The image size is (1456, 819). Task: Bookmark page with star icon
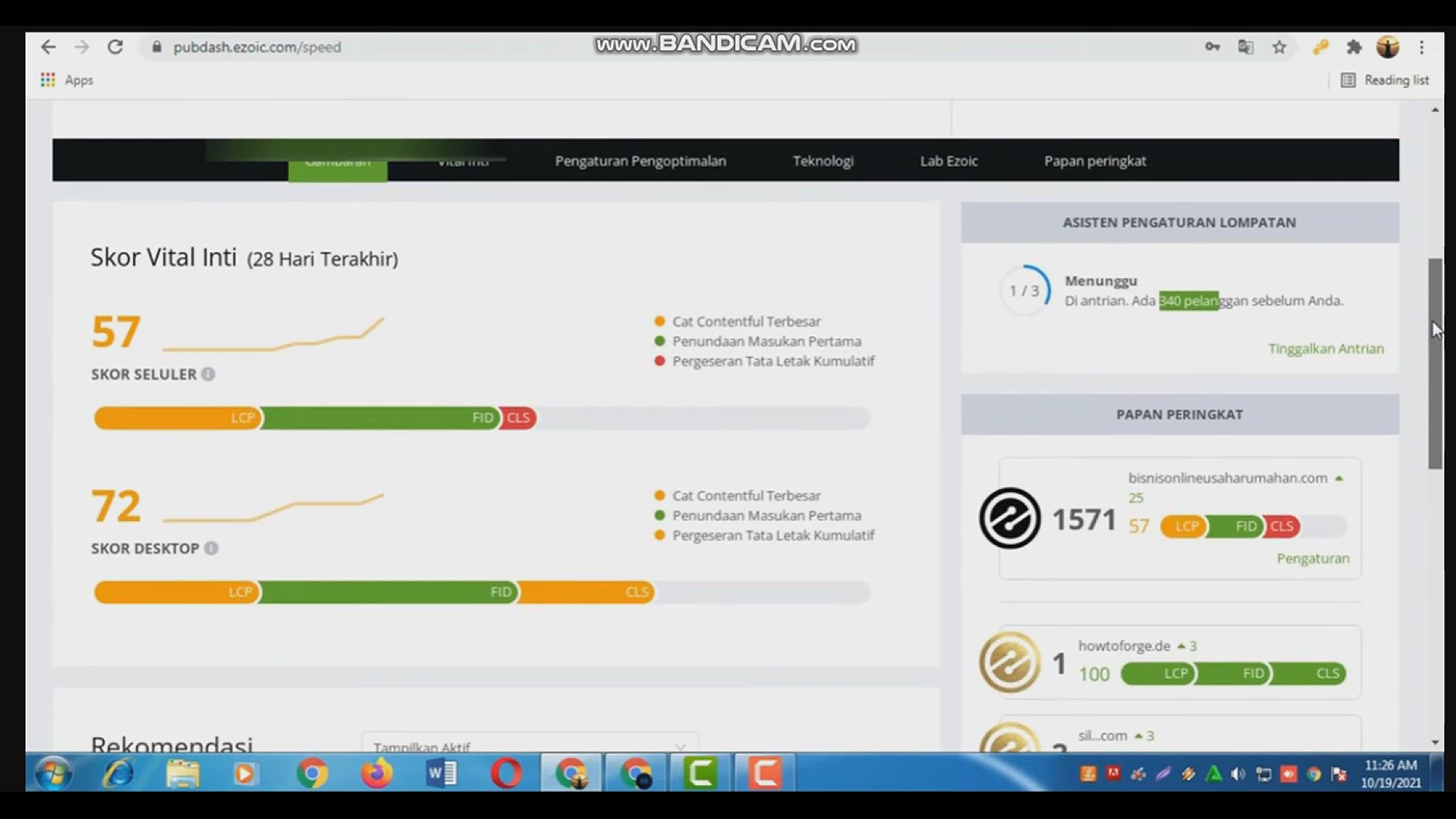(x=1279, y=47)
